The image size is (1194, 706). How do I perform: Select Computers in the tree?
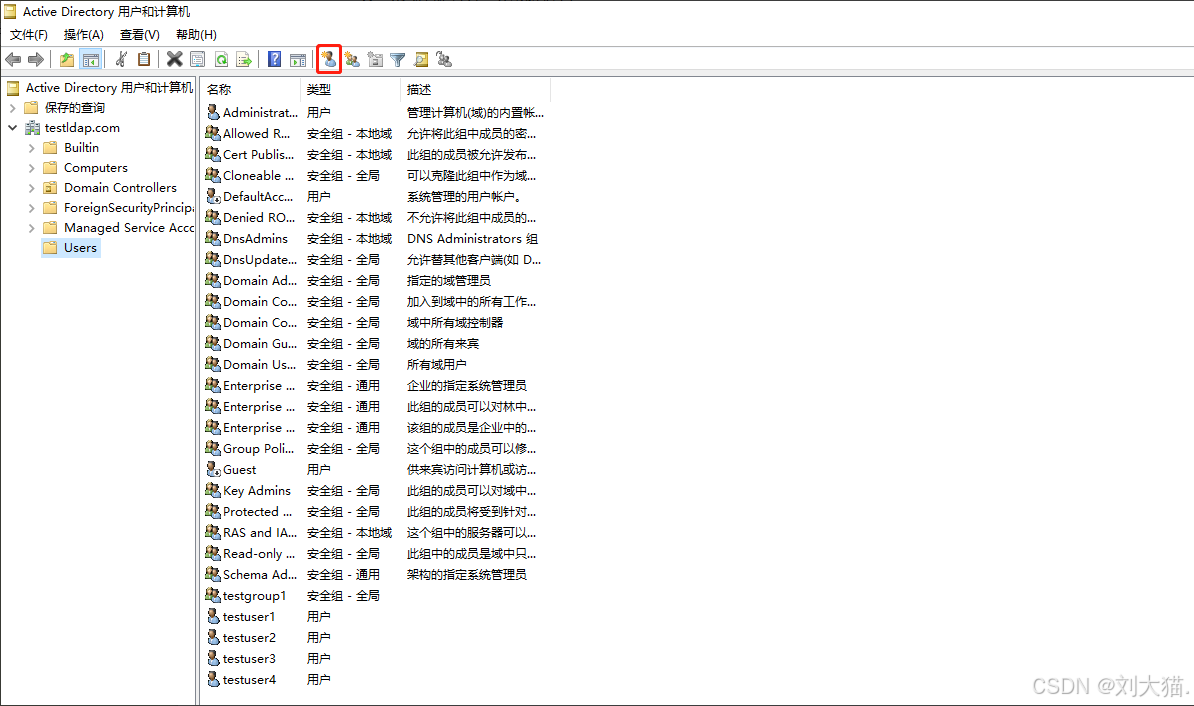coord(96,168)
